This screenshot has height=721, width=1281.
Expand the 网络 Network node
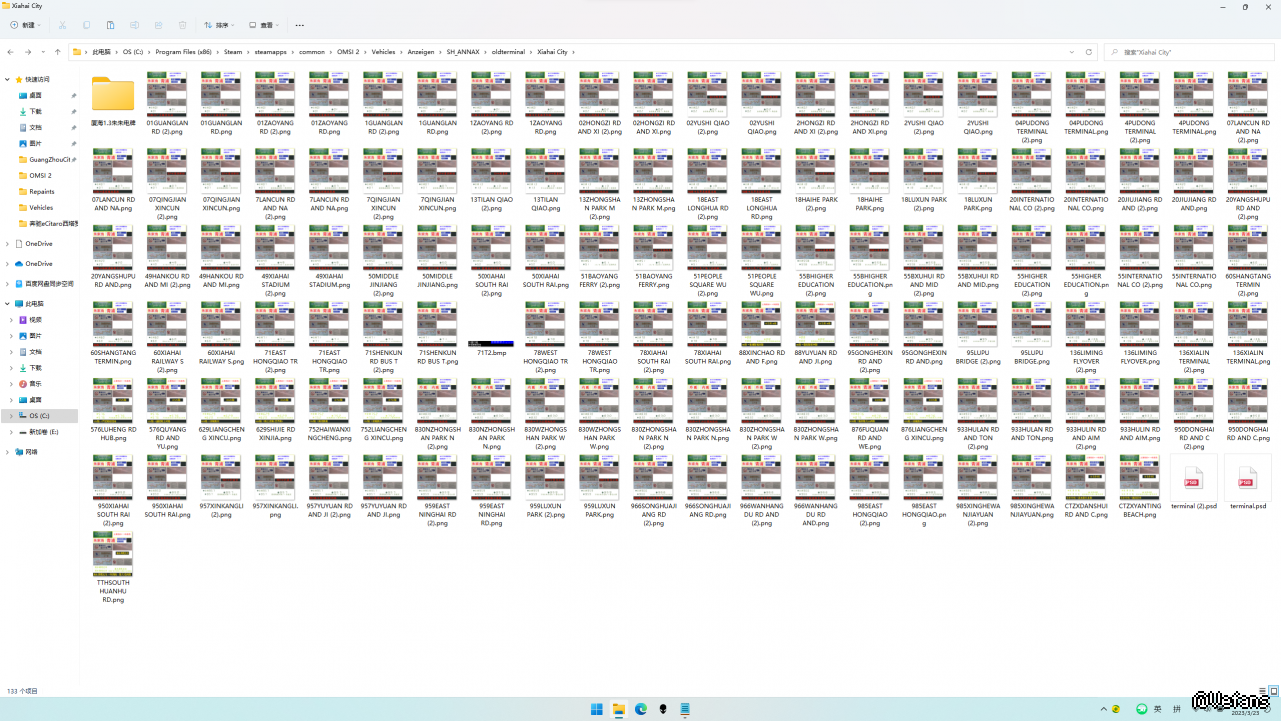pyautogui.click(x=7, y=452)
